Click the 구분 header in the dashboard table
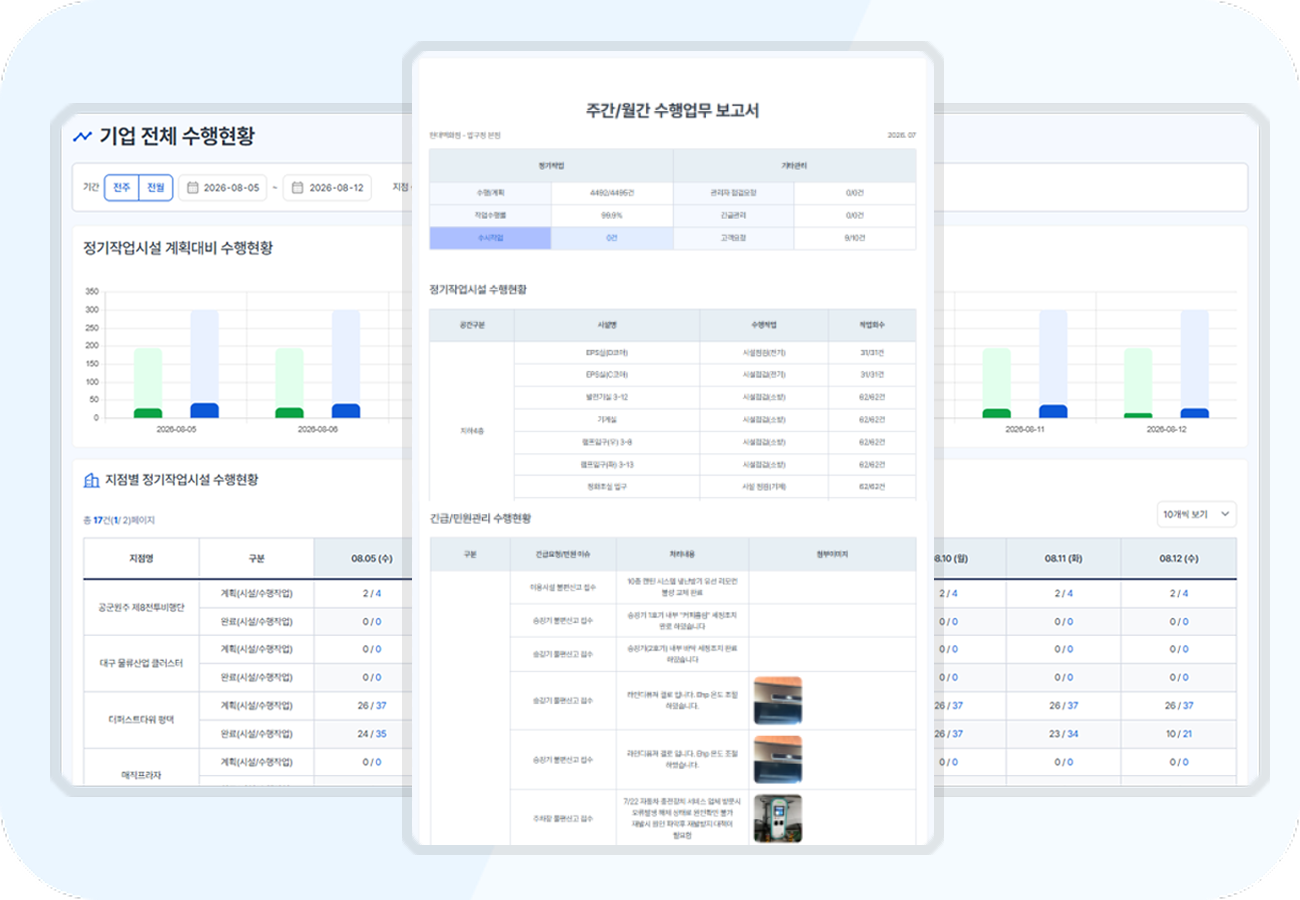This screenshot has width=1300, height=900. [x=256, y=557]
